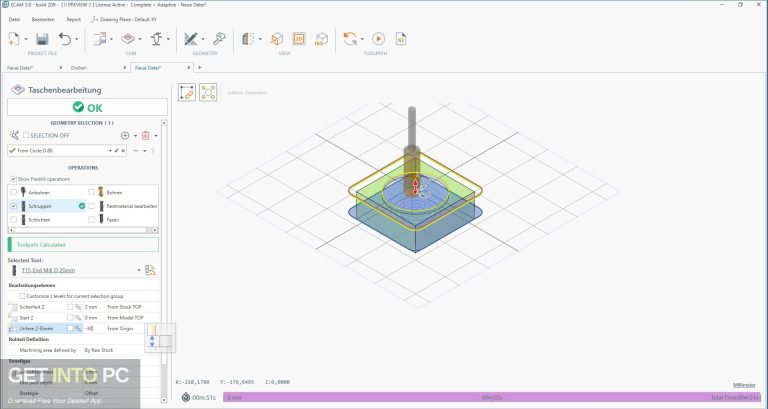The width and height of the screenshot is (768, 409).
Task: Click the Undo arrow icon
Action: pyautogui.click(x=66, y=39)
